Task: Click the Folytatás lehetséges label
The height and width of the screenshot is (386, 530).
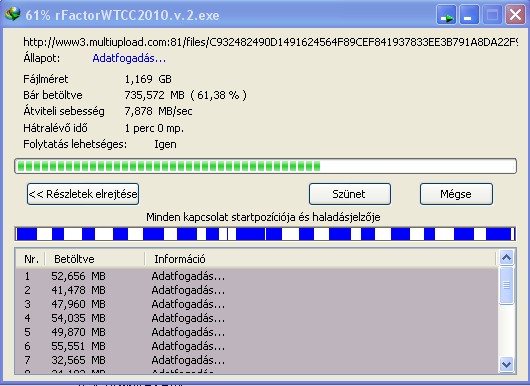Action: click(75, 144)
